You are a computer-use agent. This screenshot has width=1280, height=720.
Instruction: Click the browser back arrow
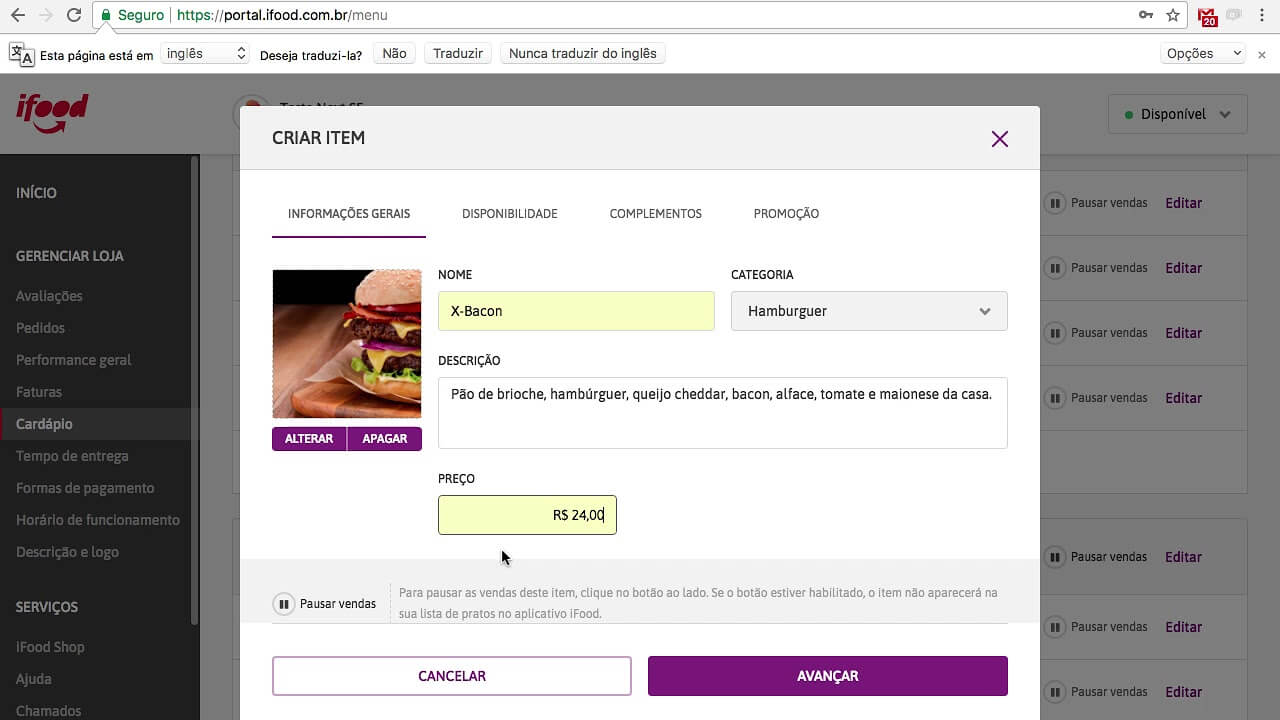click(18, 15)
